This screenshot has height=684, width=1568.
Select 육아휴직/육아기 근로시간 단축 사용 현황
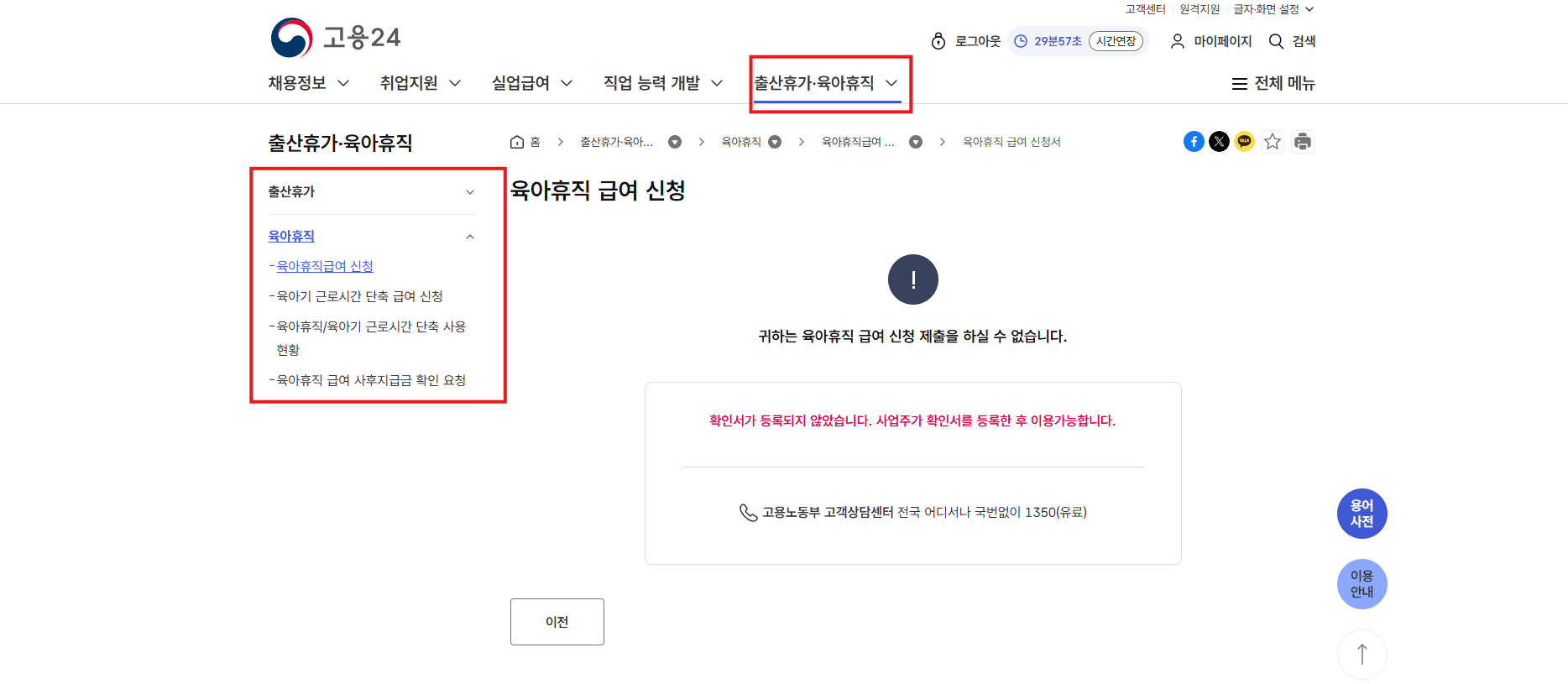tap(371, 338)
